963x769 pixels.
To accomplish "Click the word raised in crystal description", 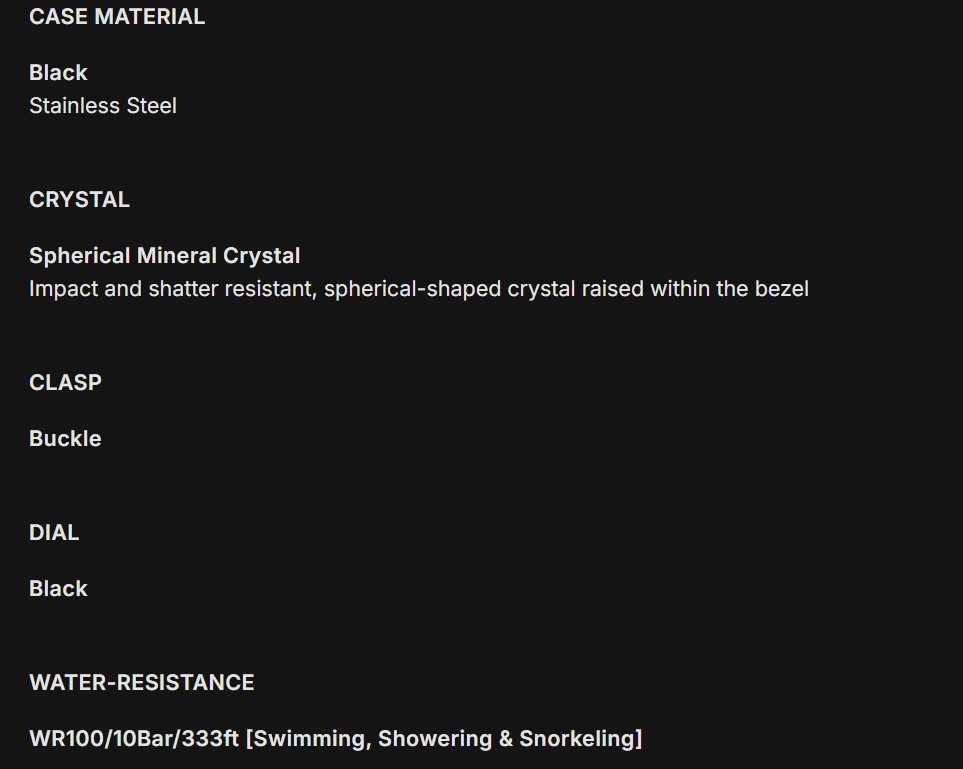I will click(x=612, y=289).
